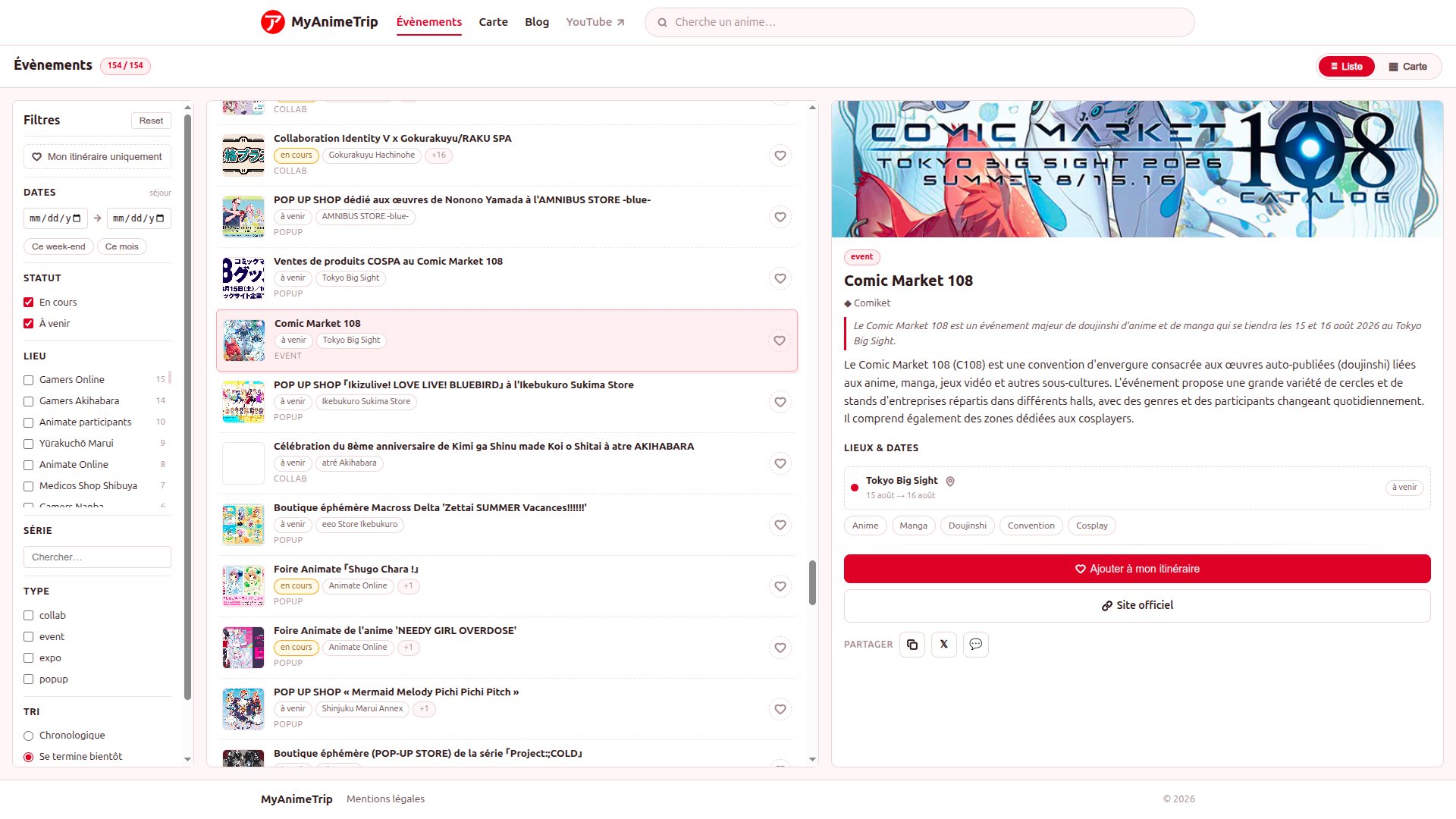Open Mentions légales footer link
The width and height of the screenshot is (1456, 819).
tap(385, 799)
